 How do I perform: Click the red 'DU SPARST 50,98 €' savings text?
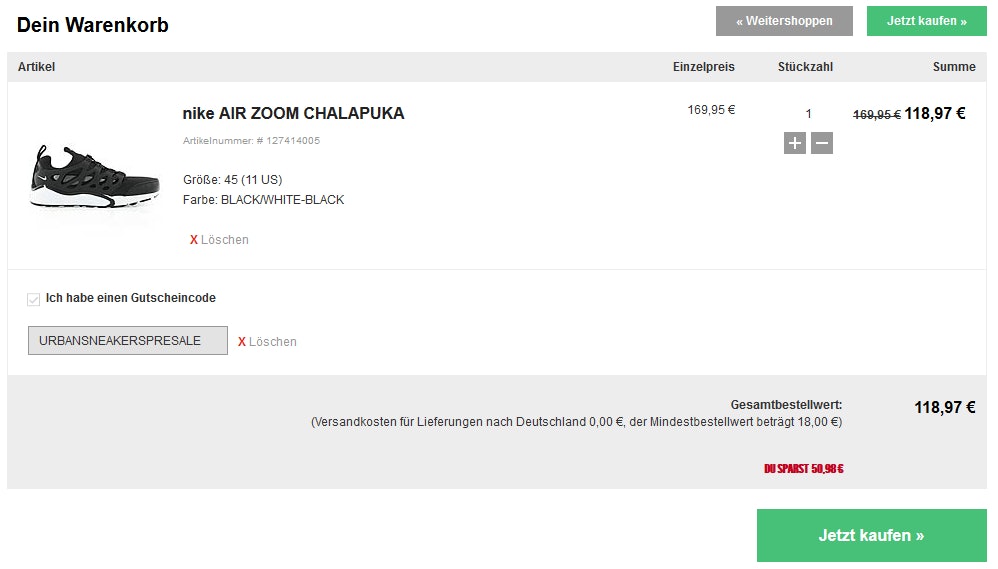coord(803,469)
